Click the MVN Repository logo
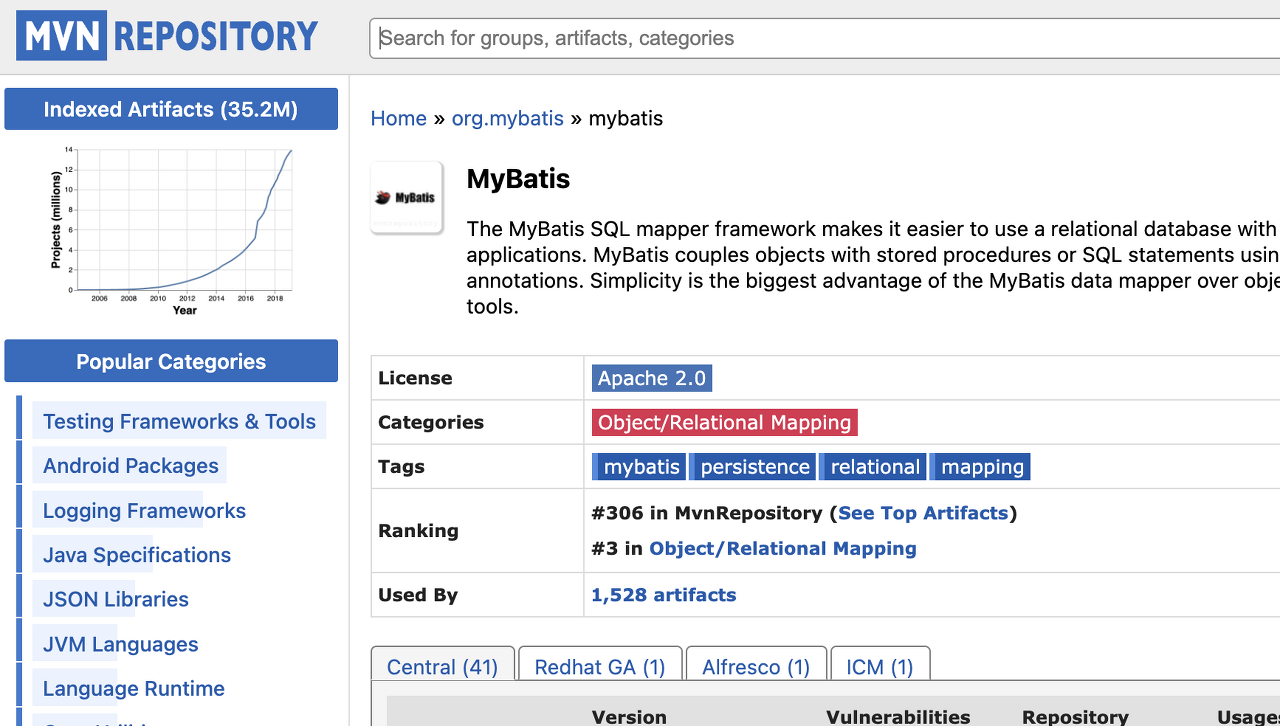The height and width of the screenshot is (726, 1280). click(x=168, y=36)
